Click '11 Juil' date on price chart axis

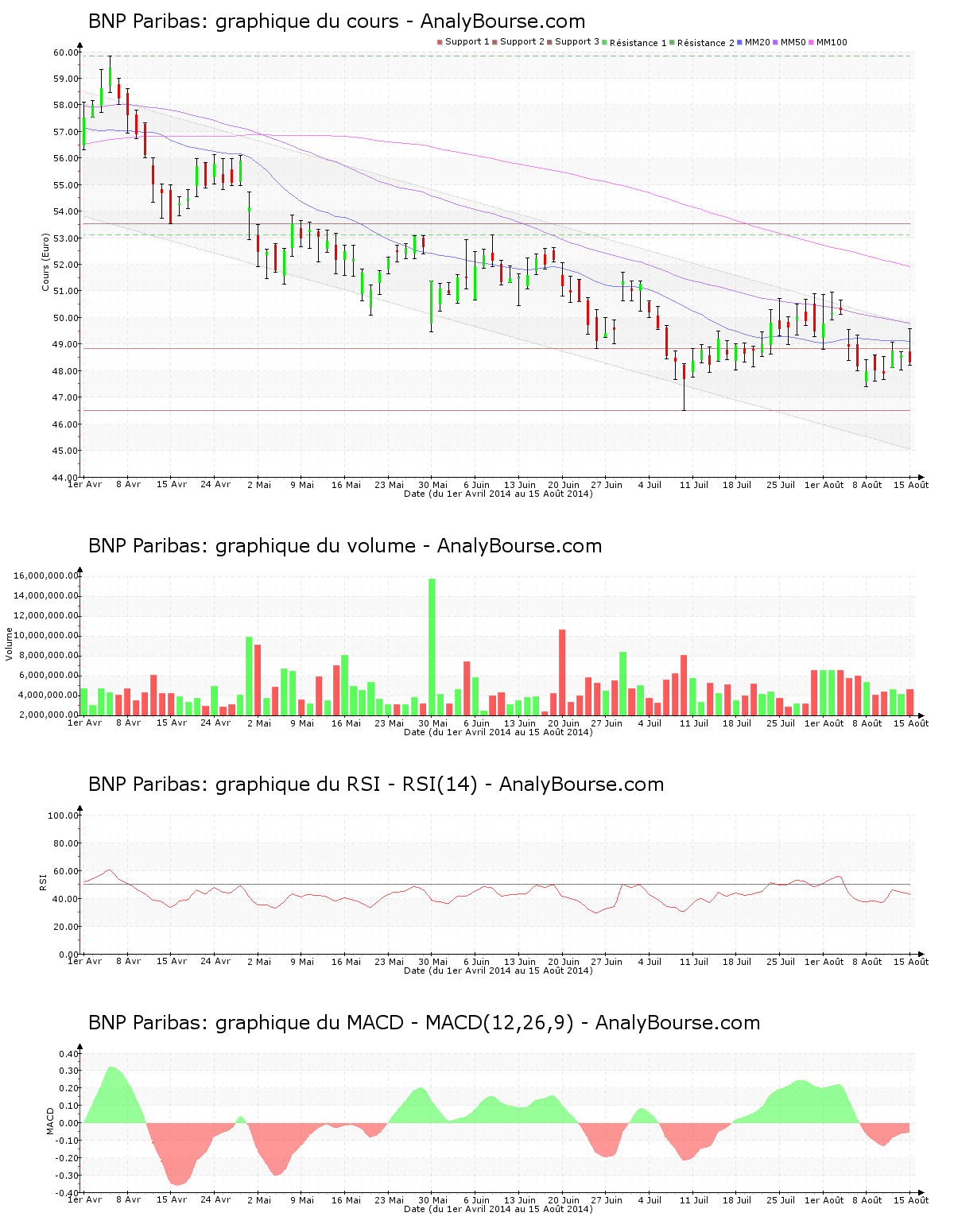694,484
